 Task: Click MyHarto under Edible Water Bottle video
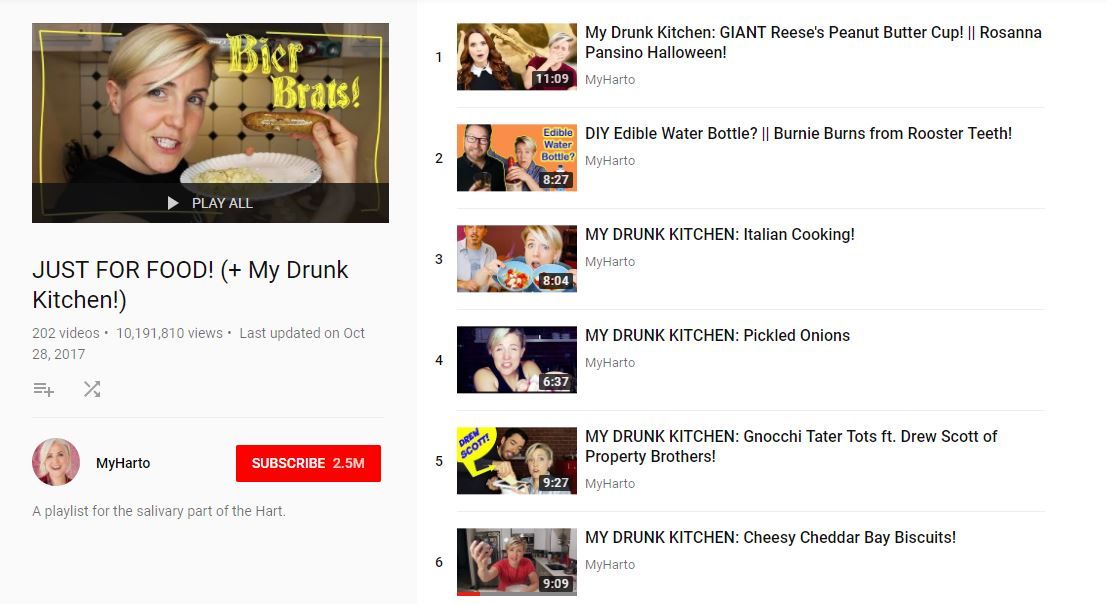610,160
